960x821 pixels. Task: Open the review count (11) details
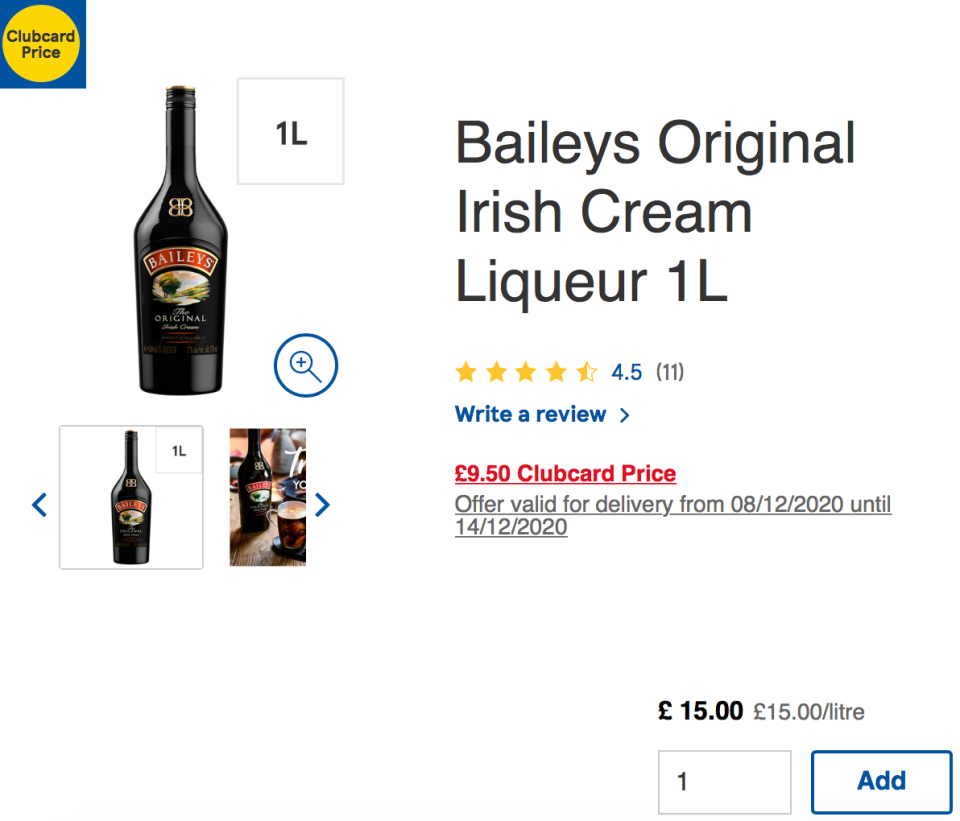670,372
